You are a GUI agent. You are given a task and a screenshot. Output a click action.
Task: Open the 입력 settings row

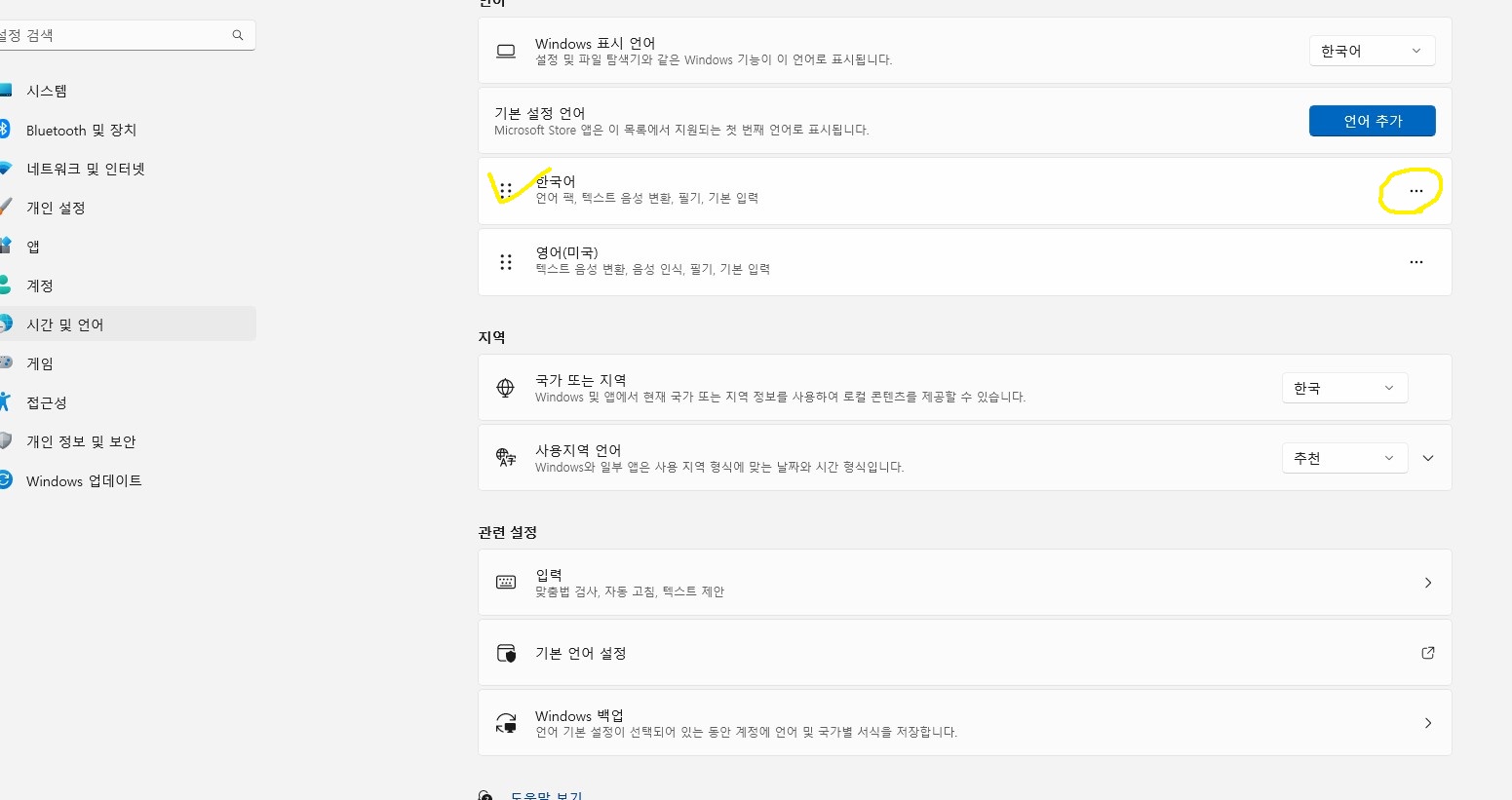963,583
